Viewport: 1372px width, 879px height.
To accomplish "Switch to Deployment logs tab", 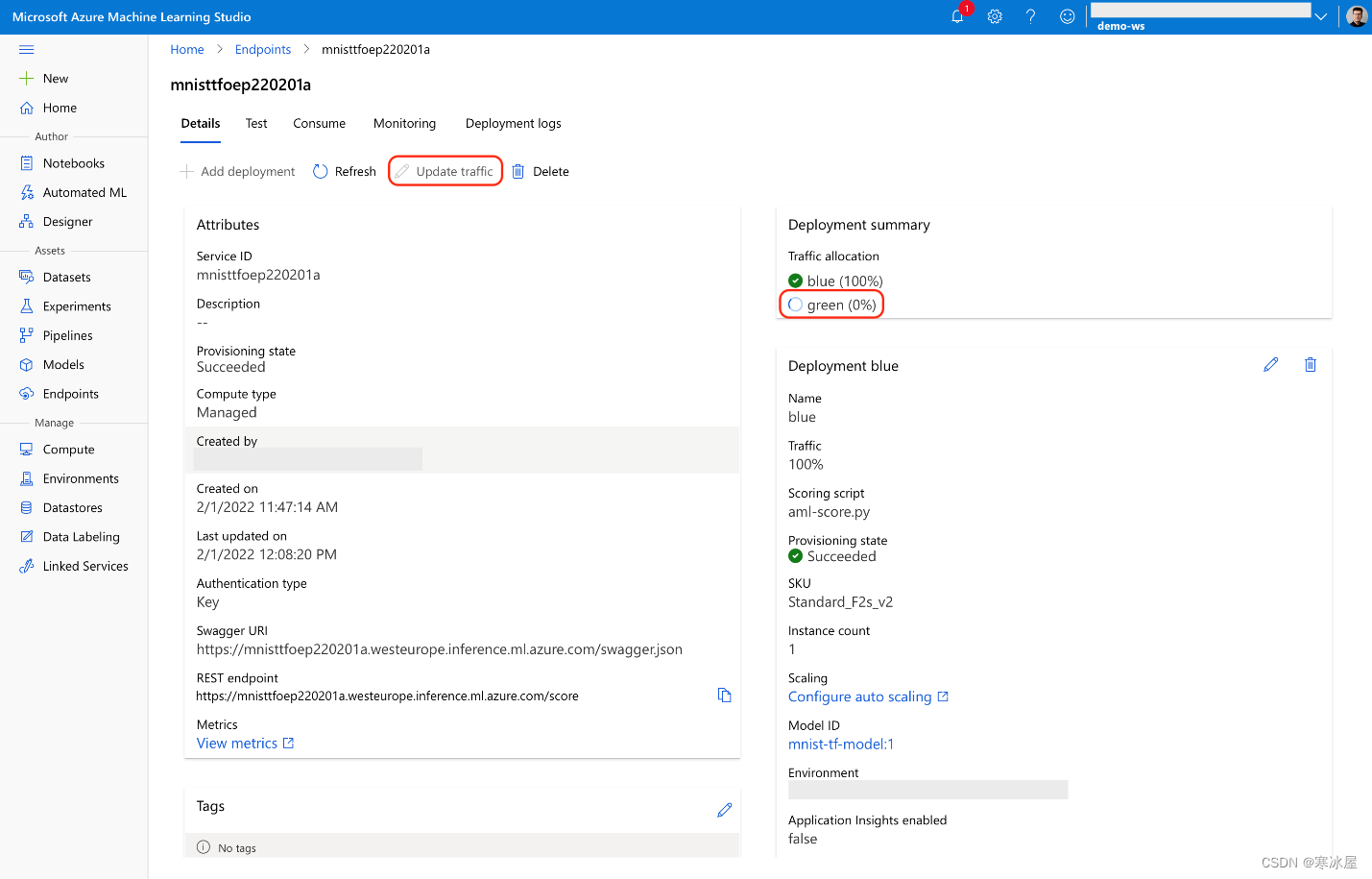I will point(514,124).
